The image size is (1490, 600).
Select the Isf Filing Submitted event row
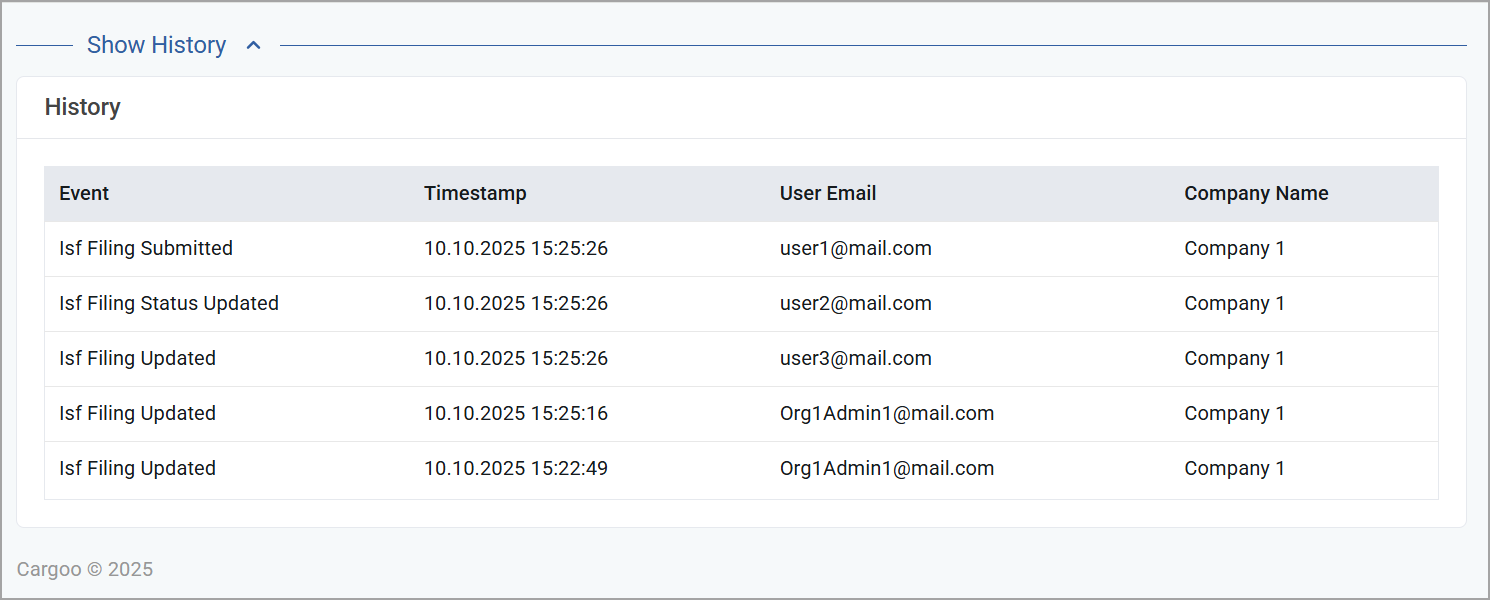pos(741,249)
